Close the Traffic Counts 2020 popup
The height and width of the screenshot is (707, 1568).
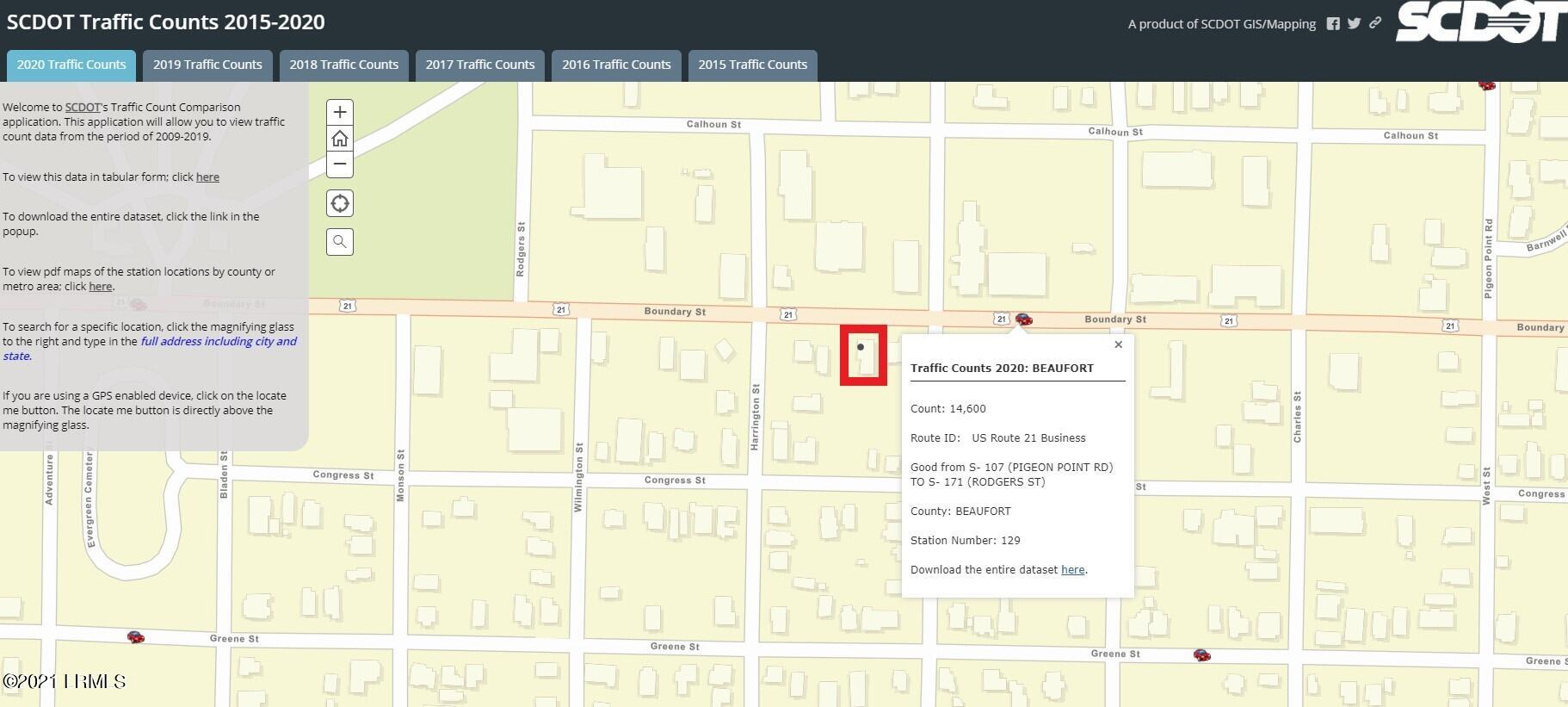[1118, 344]
